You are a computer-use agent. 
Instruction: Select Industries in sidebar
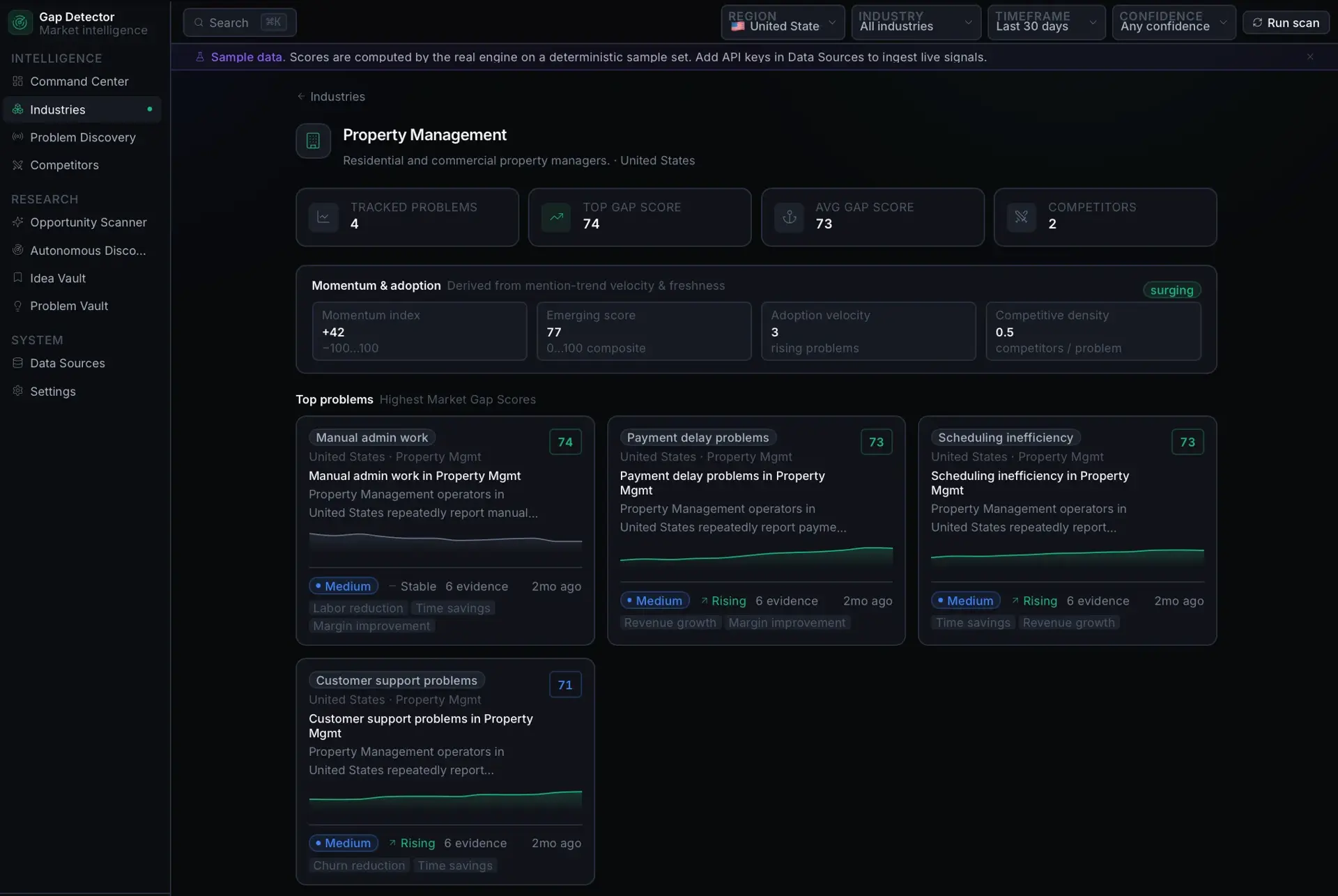pyautogui.click(x=82, y=109)
